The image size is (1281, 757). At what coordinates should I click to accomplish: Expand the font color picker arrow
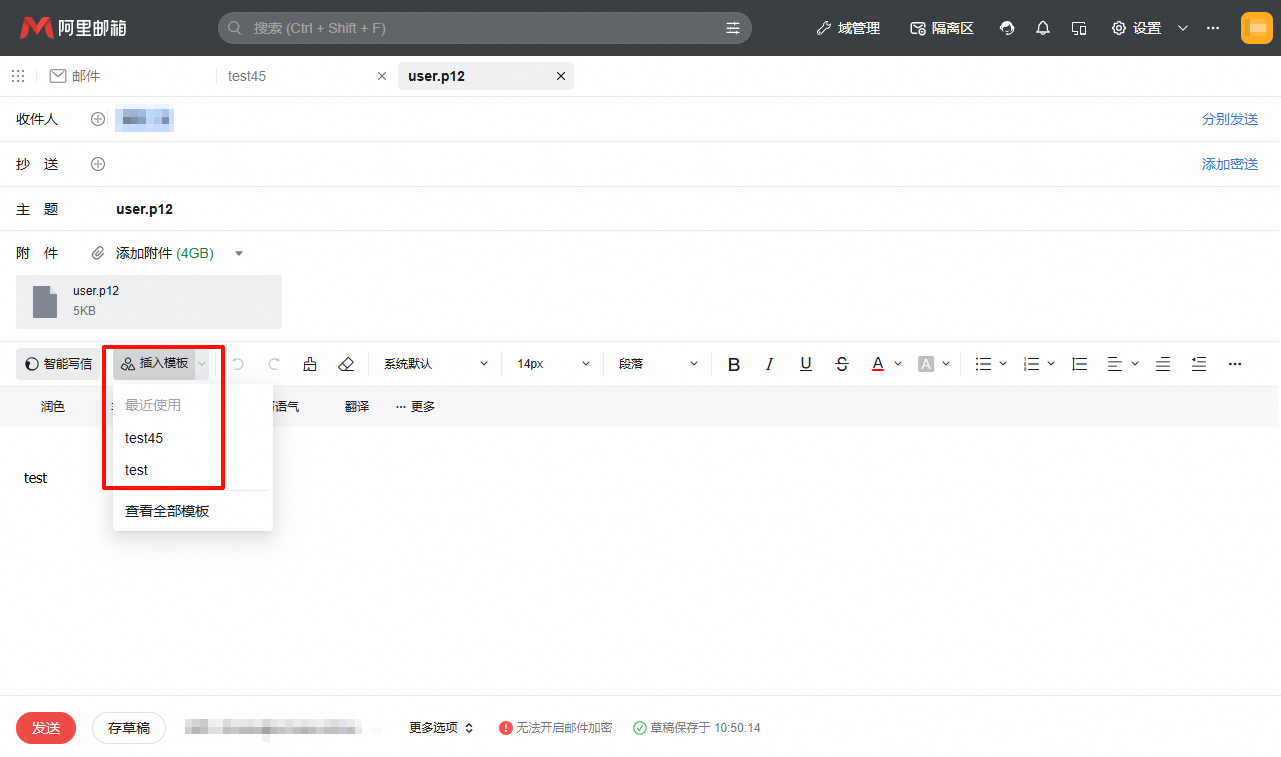tap(898, 364)
